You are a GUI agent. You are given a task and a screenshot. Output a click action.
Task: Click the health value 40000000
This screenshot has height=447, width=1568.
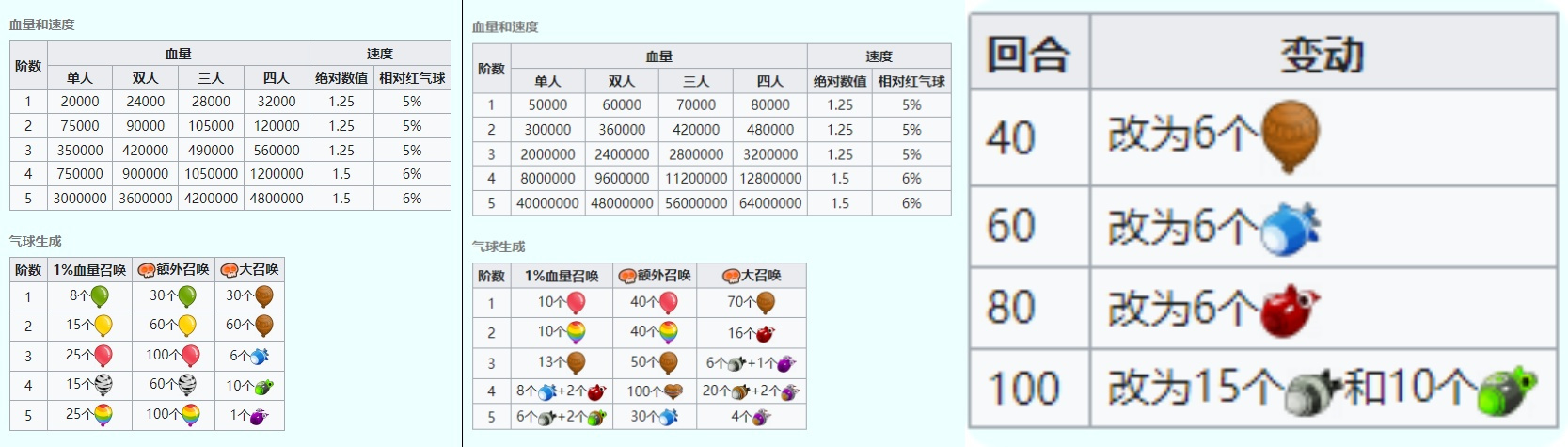[x=547, y=203]
